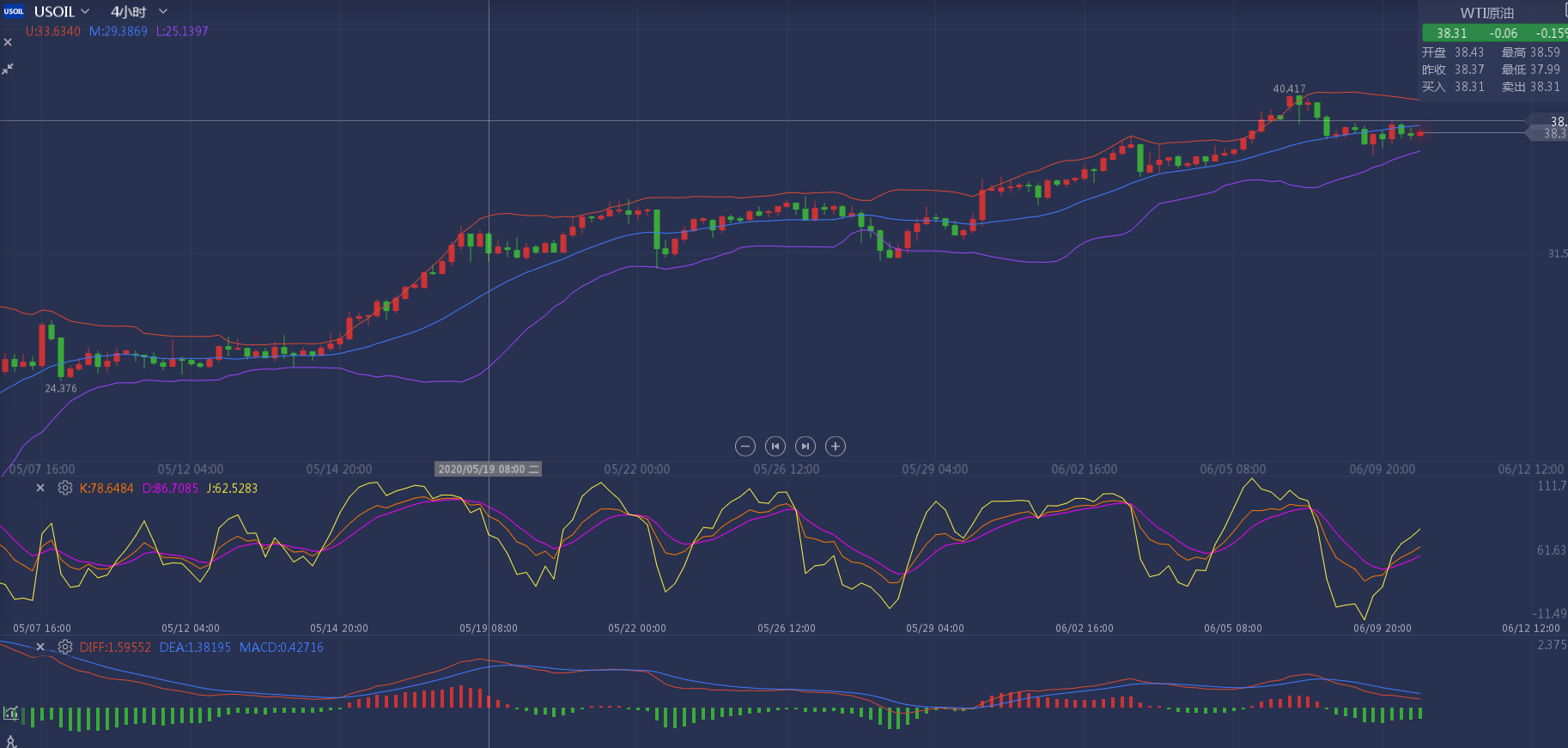Open MACD indicator settings gear

pos(65,647)
